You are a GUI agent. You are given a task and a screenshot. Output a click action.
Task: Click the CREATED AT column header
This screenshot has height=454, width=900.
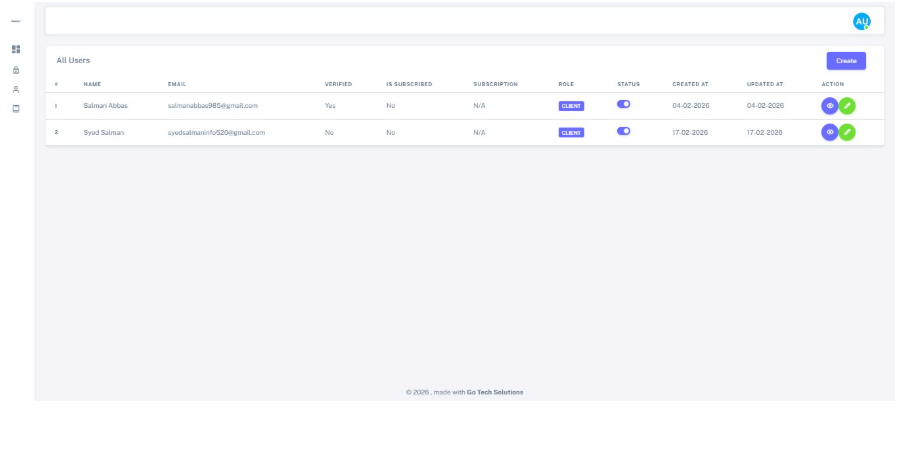(x=690, y=84)
